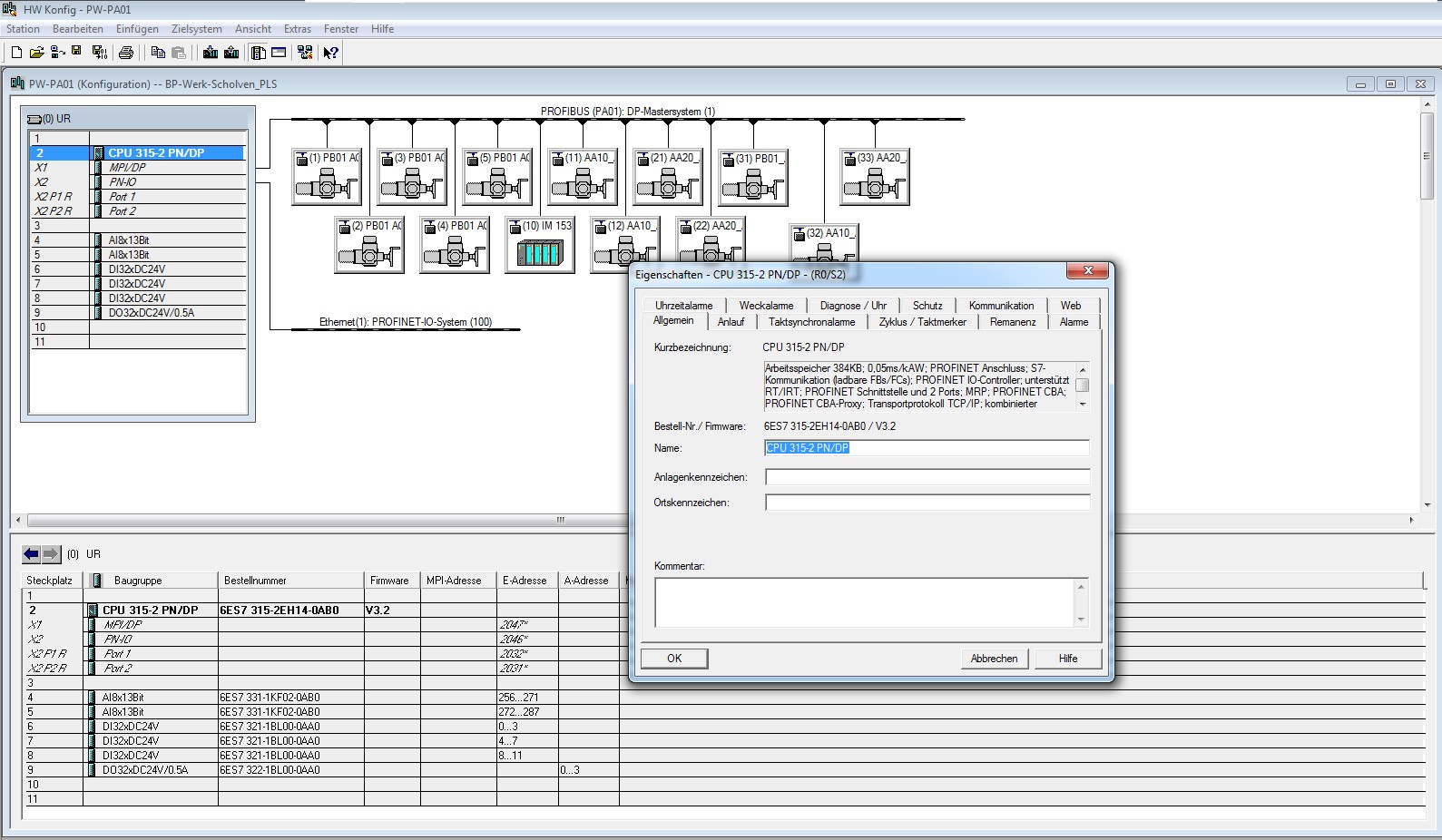Viewport: 1442px width, 840px height.
Task: Click the Save and Compile toolbar icon
Action: [x=100, y=53]
